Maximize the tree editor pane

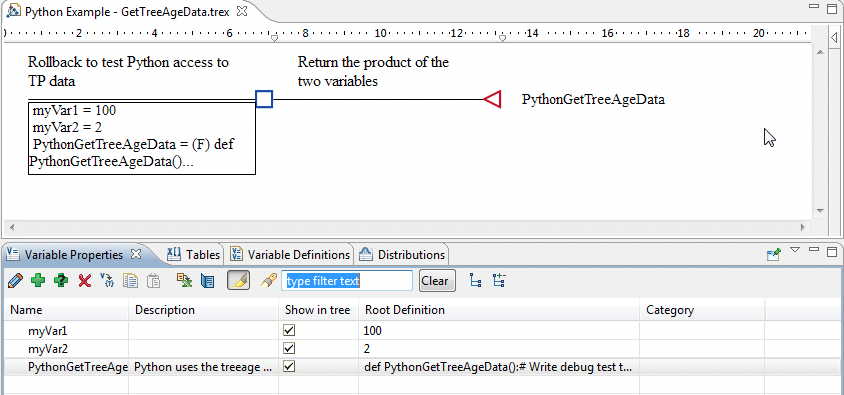click(833, 8)
